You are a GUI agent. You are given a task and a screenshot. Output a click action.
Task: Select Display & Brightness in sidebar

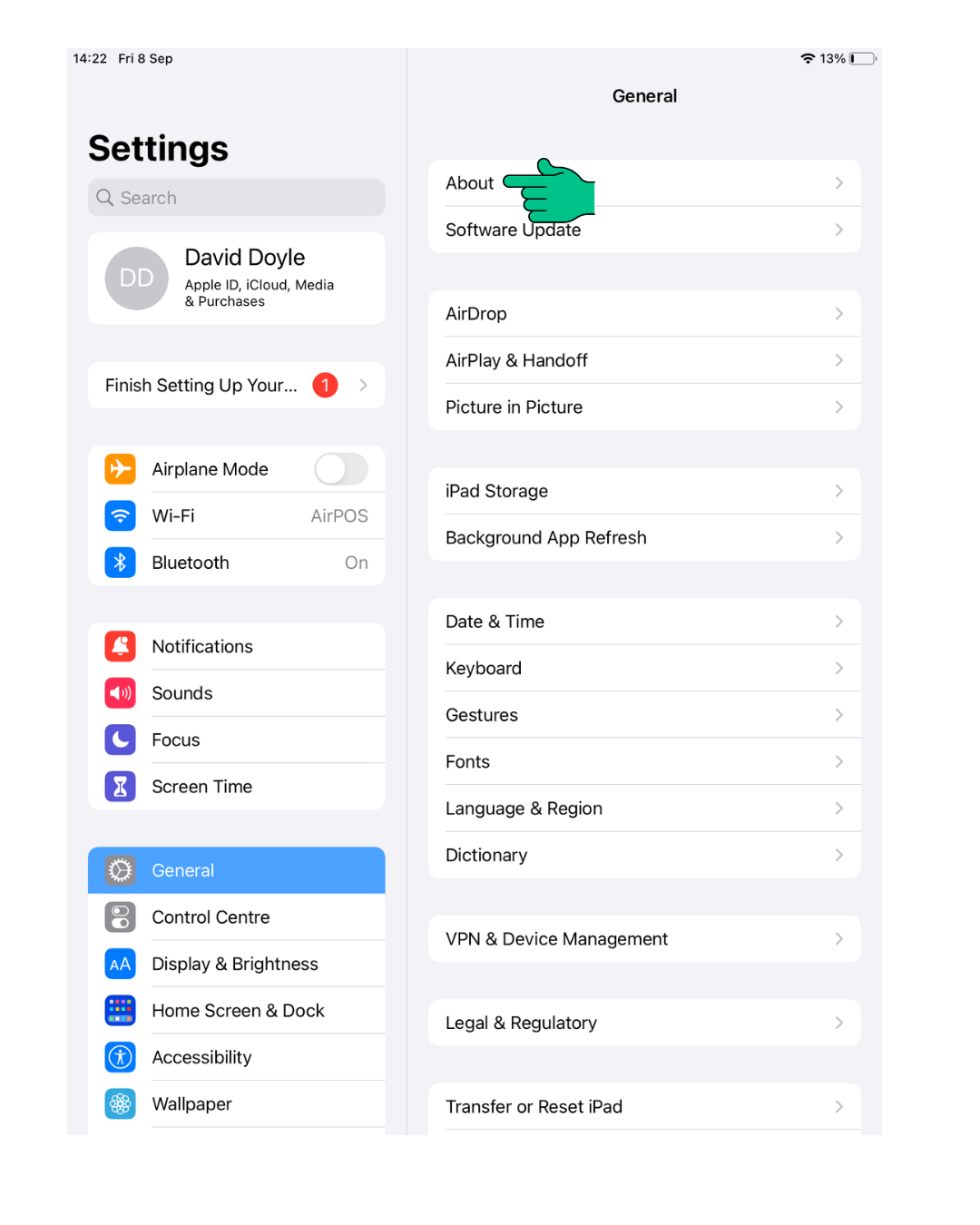[x=237, y=964]
